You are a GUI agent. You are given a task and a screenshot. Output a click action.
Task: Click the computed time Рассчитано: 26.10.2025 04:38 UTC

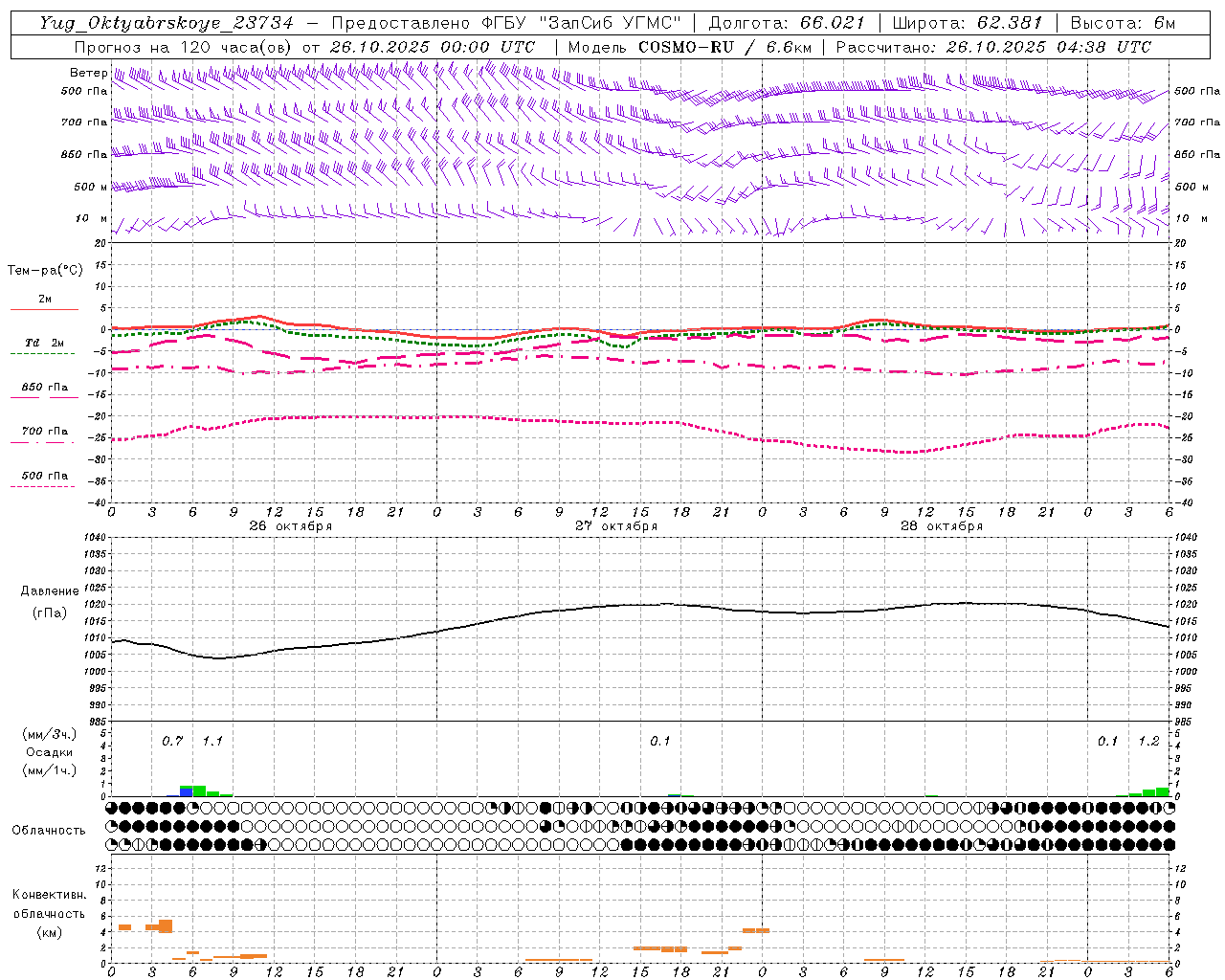[x=993, y=47]
